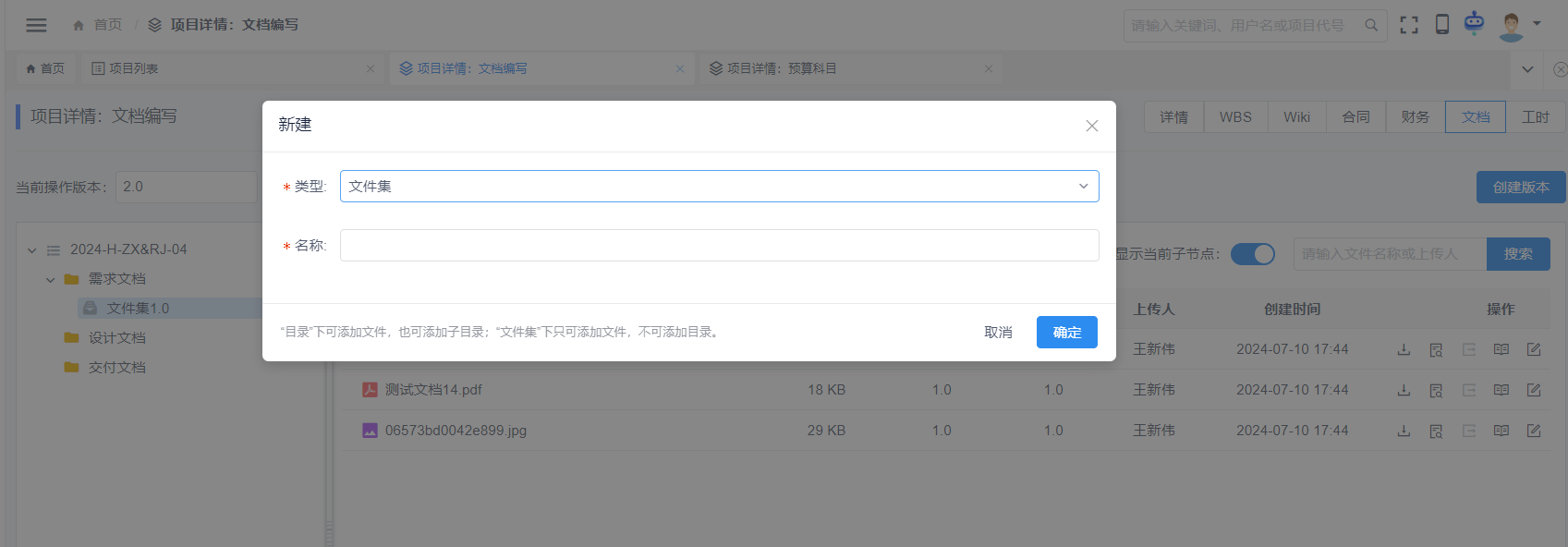Switch to the WBS tab
The image size is (1568, 547).
point(1235,117)
